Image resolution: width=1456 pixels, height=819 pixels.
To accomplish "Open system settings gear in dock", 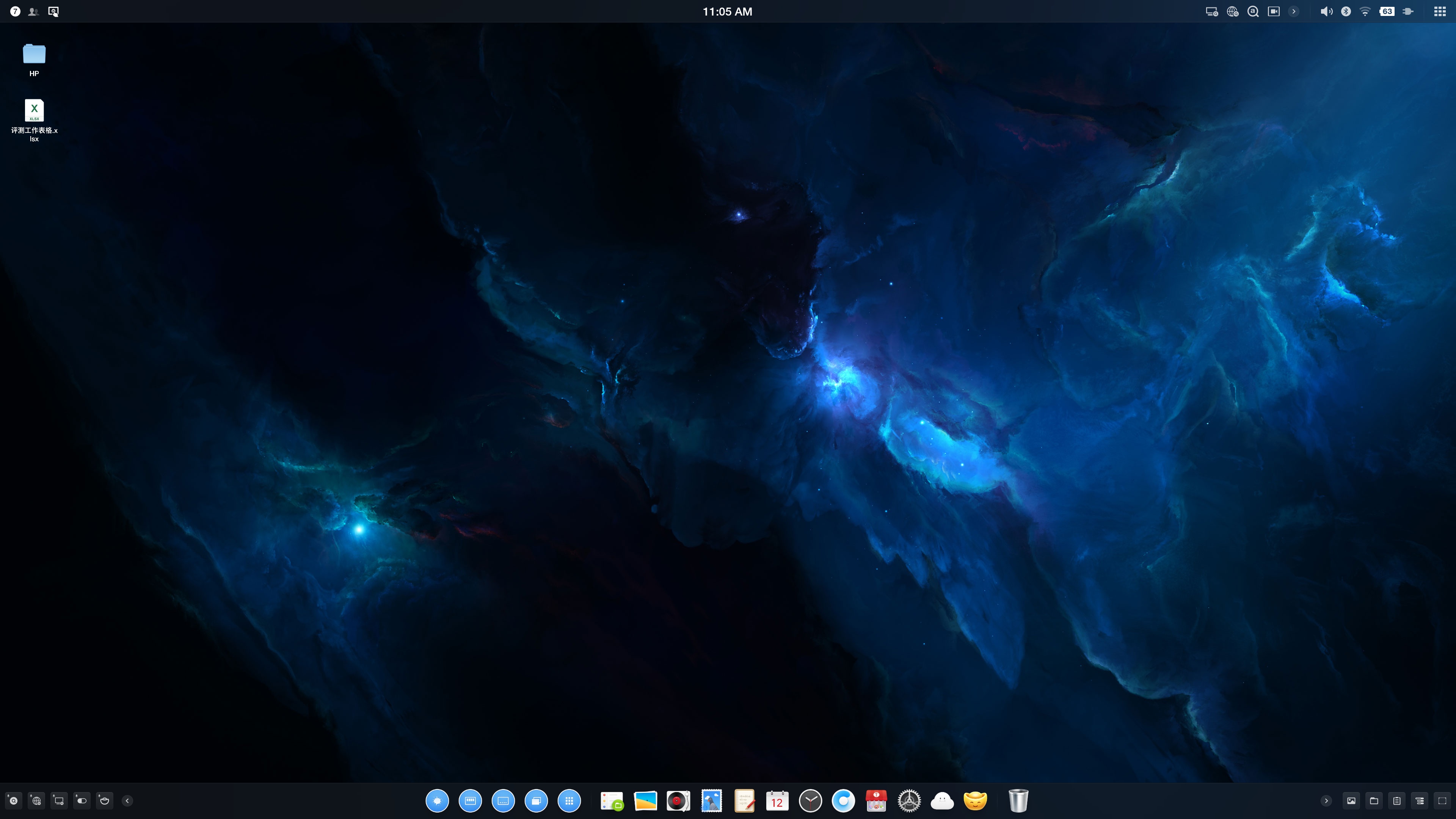I will tap(909, 800).
